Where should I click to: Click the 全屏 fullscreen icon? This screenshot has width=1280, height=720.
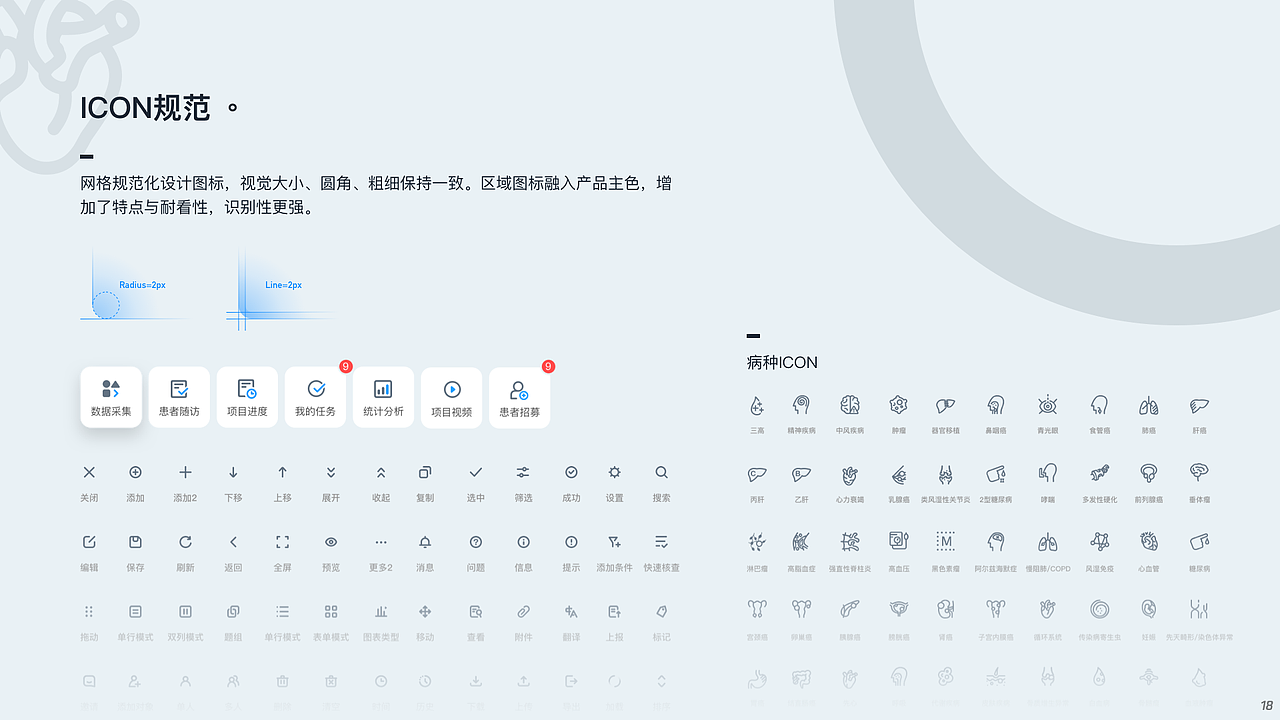click(283, 542)
